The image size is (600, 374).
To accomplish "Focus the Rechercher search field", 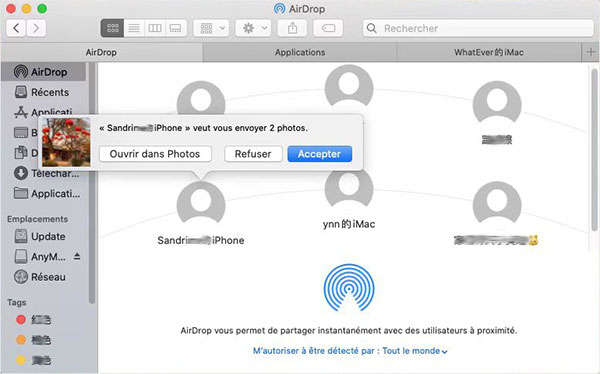I will pos(478,28).
